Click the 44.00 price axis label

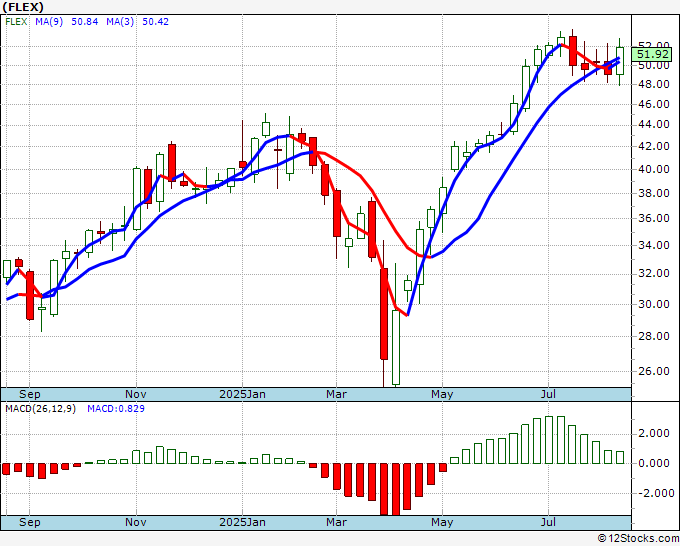click(654, 124)
